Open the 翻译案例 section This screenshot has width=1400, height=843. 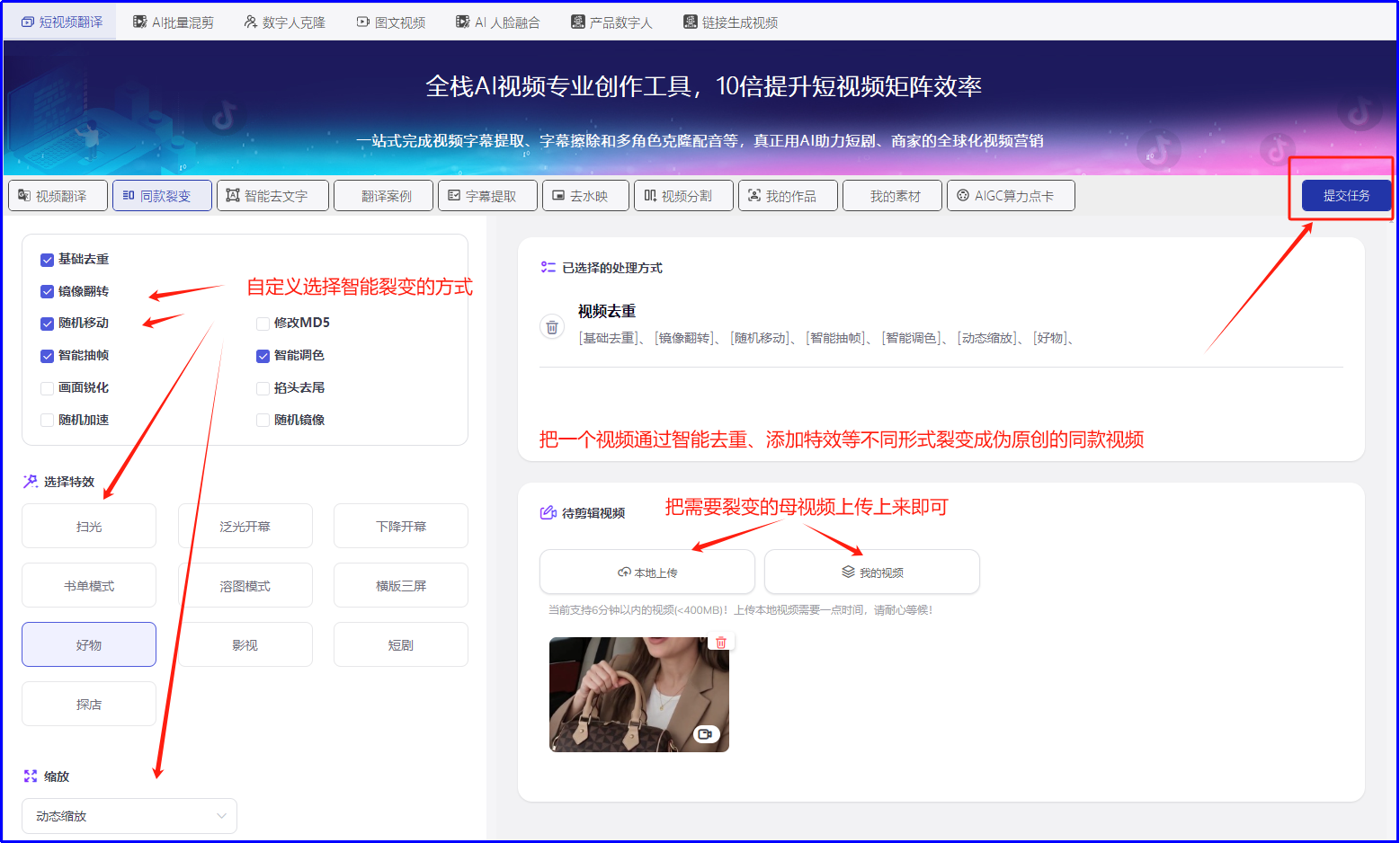(383, 195)
